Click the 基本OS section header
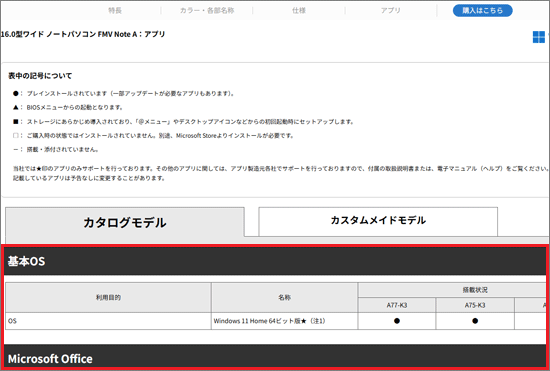550x371 pixels. (x=275, y=261)
